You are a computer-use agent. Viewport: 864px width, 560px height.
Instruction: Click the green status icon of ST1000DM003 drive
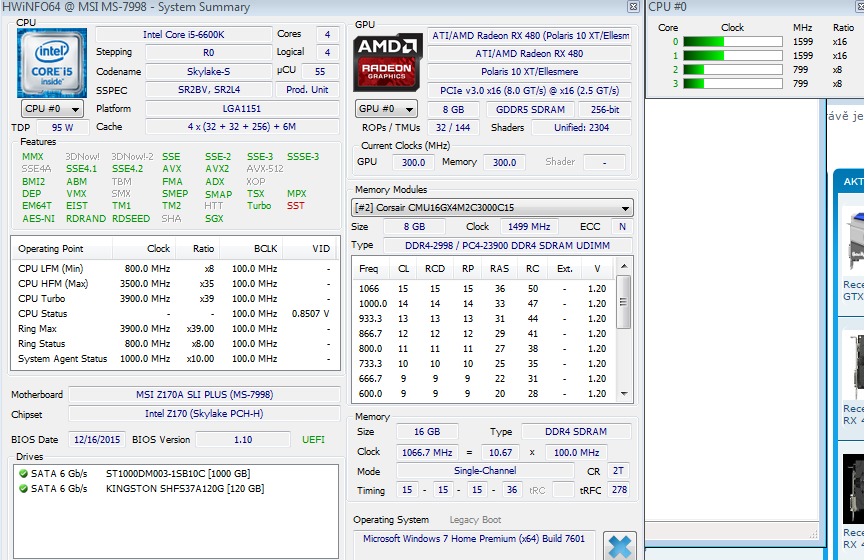(x=23, y=473)
